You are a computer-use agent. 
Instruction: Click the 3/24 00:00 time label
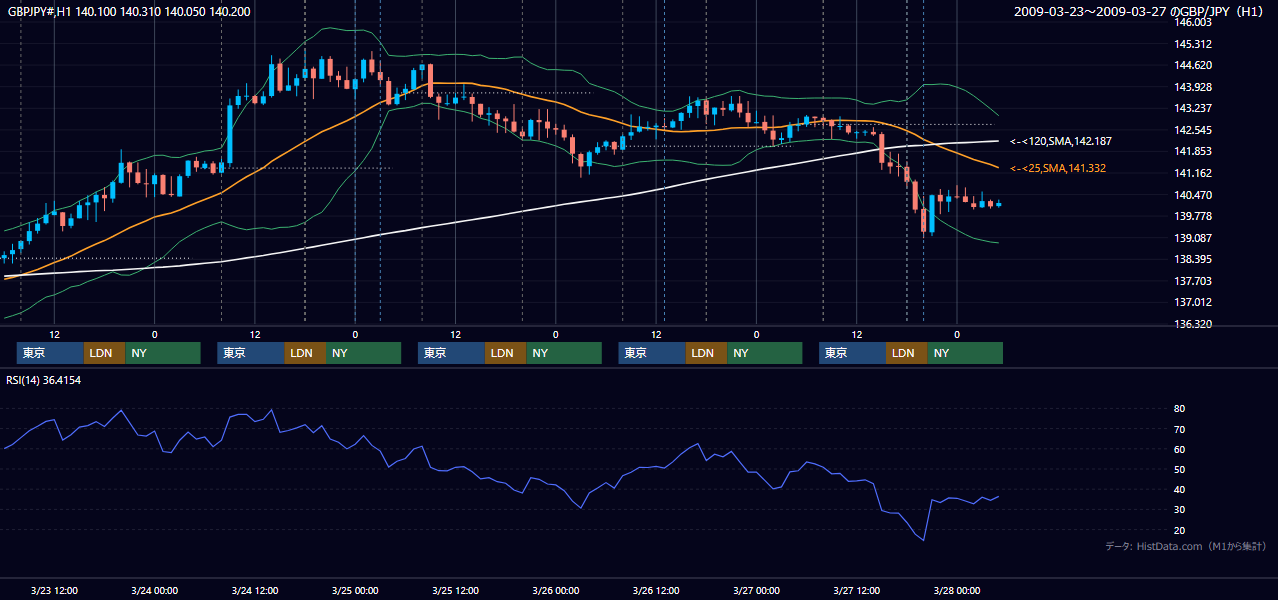154,590
